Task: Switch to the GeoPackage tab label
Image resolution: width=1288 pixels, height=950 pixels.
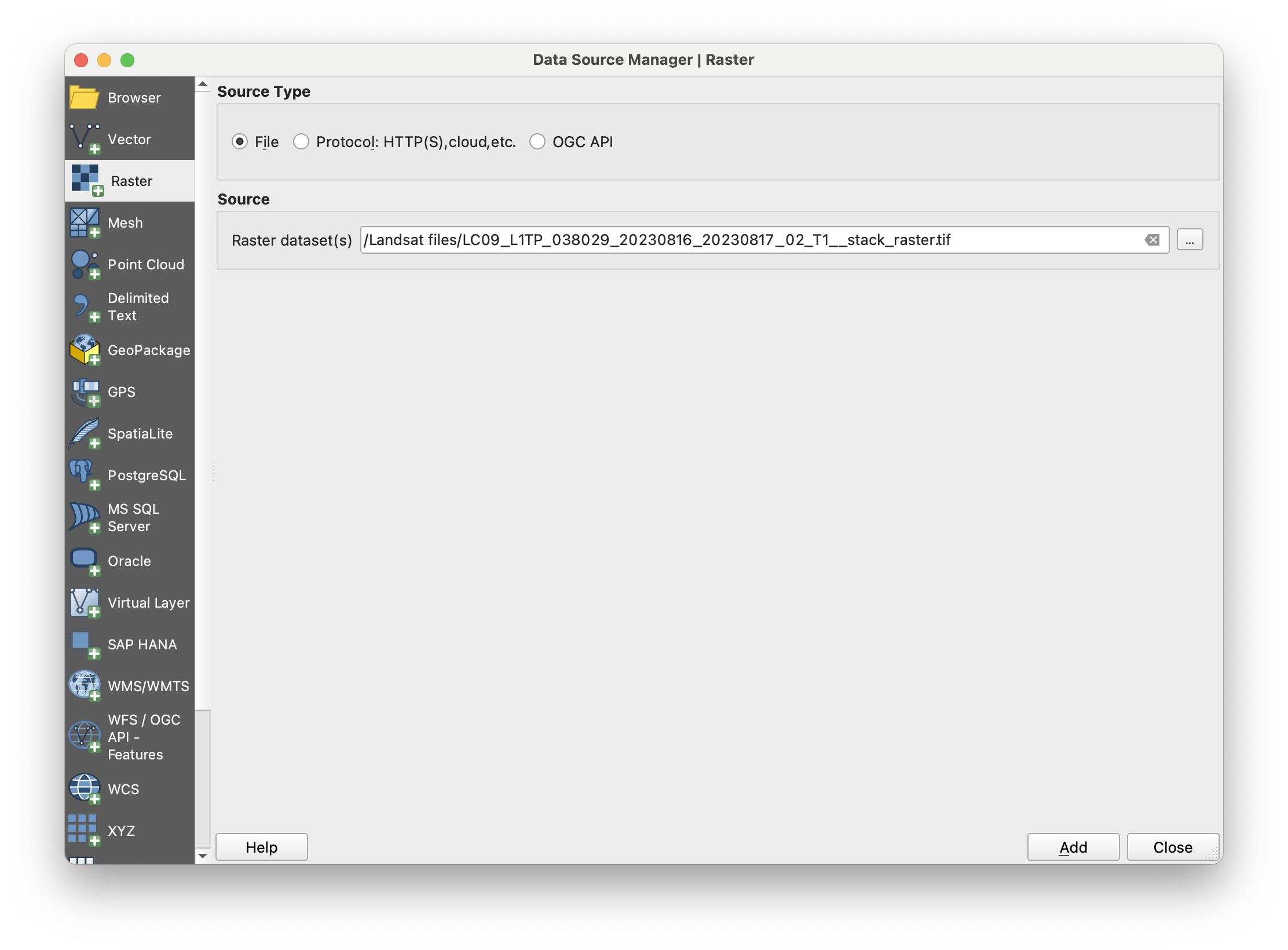Action: pyautogui.click(x=149, y=350)
